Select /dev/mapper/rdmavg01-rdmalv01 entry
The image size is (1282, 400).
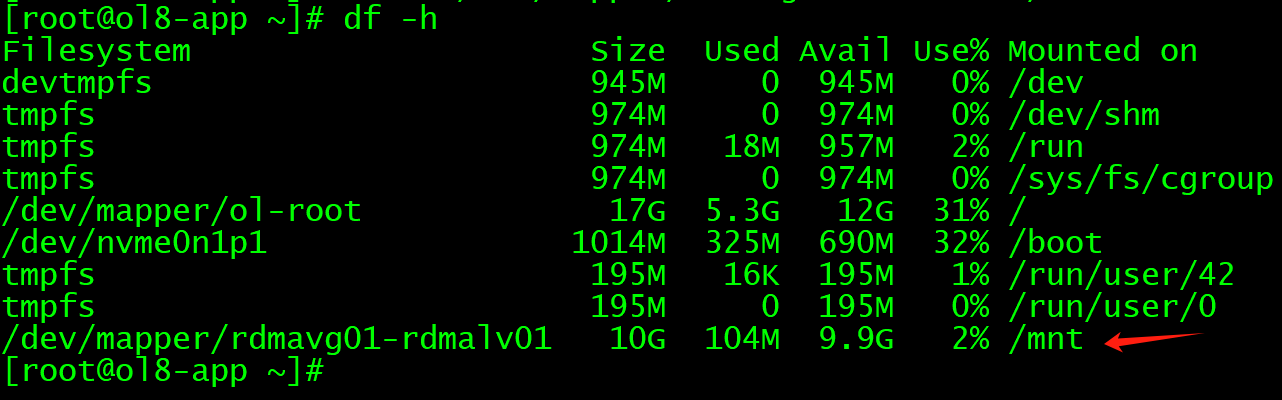277,339
